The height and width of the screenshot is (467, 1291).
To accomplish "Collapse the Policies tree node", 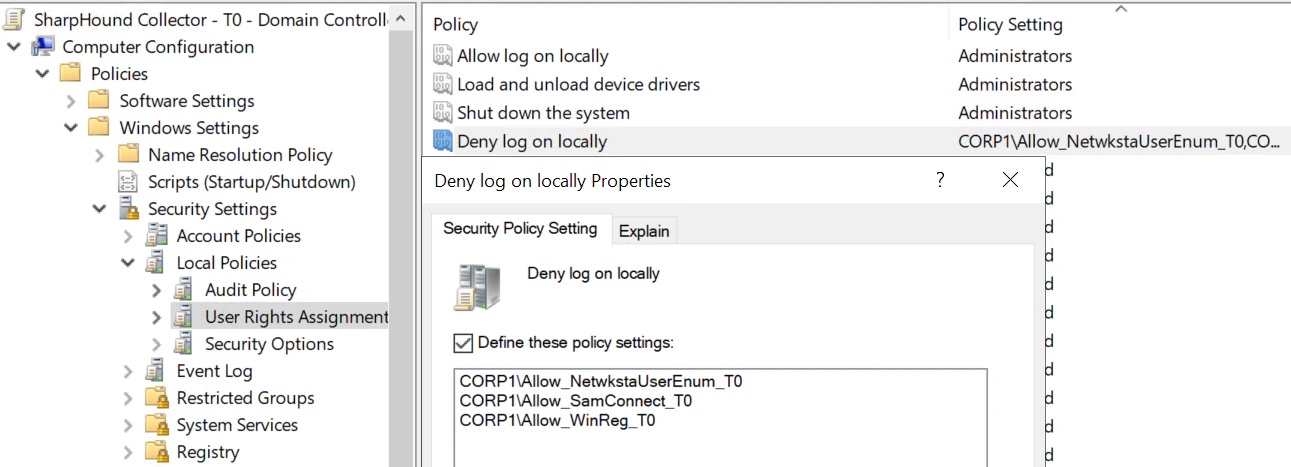I will (42, 74).
